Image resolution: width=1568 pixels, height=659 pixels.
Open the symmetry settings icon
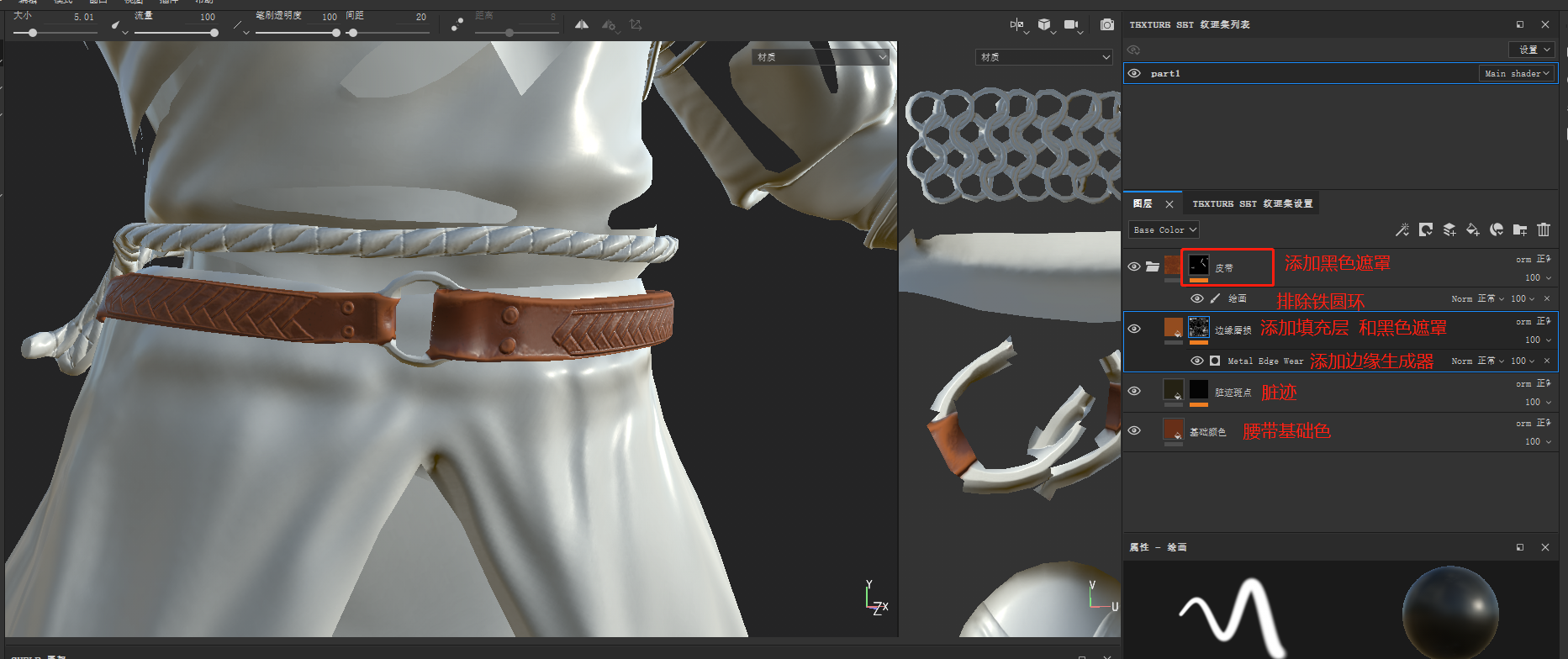click(x=609, y=25)
